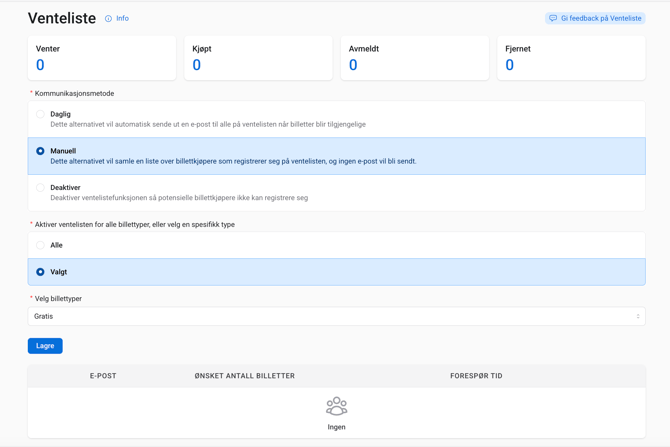Viewport: 670px width, 447px height.
Task: Select the Manuell radio button
Action: click(x=40, y=151)
